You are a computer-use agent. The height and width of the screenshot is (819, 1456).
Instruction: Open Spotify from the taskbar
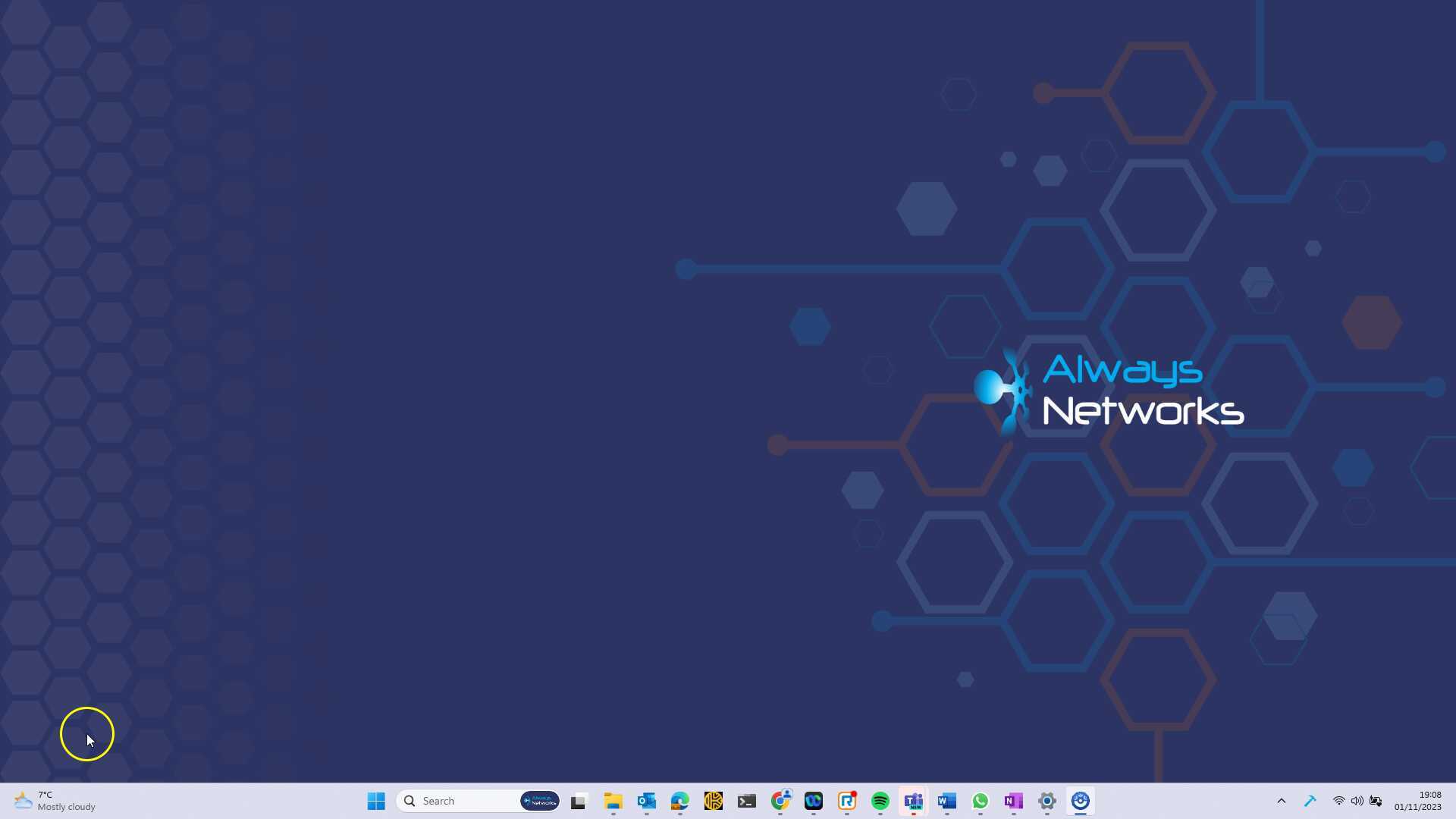coord(880,801)
